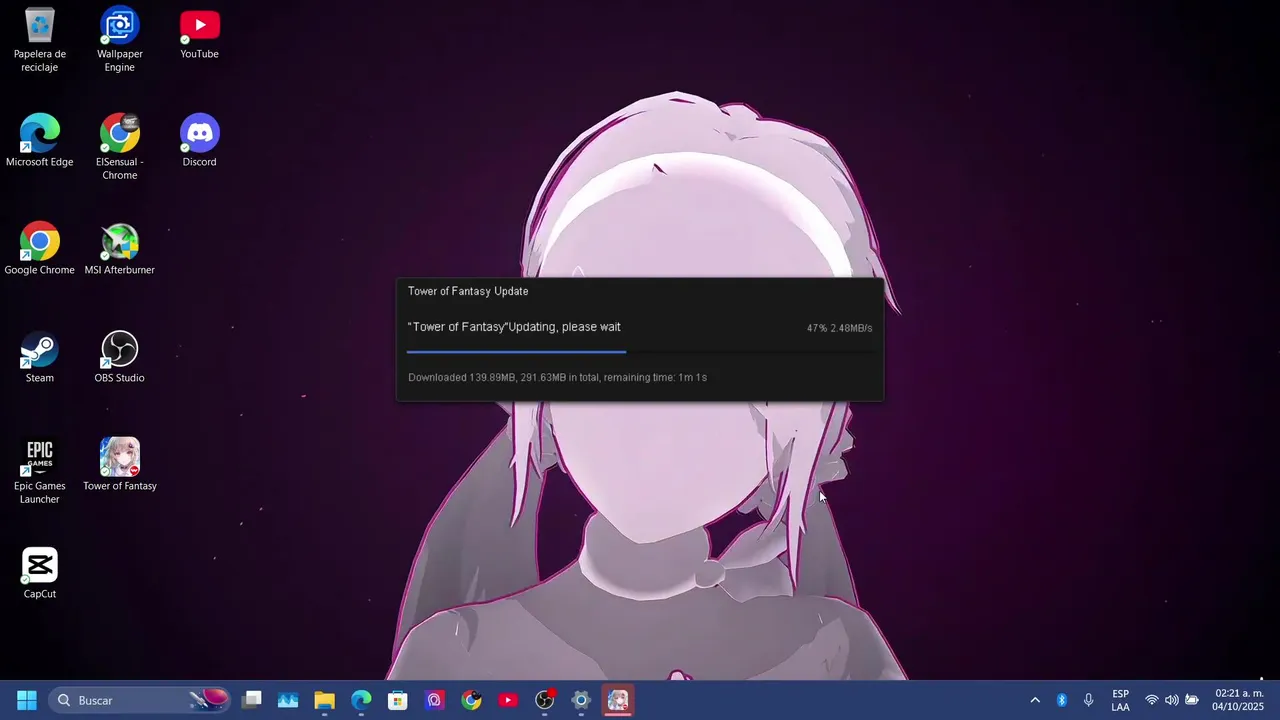The width and height of the screenshot is (1280, 720).
Task: Switch to Tower of Fantasy launcher taskbar icon
Action: 618,700
